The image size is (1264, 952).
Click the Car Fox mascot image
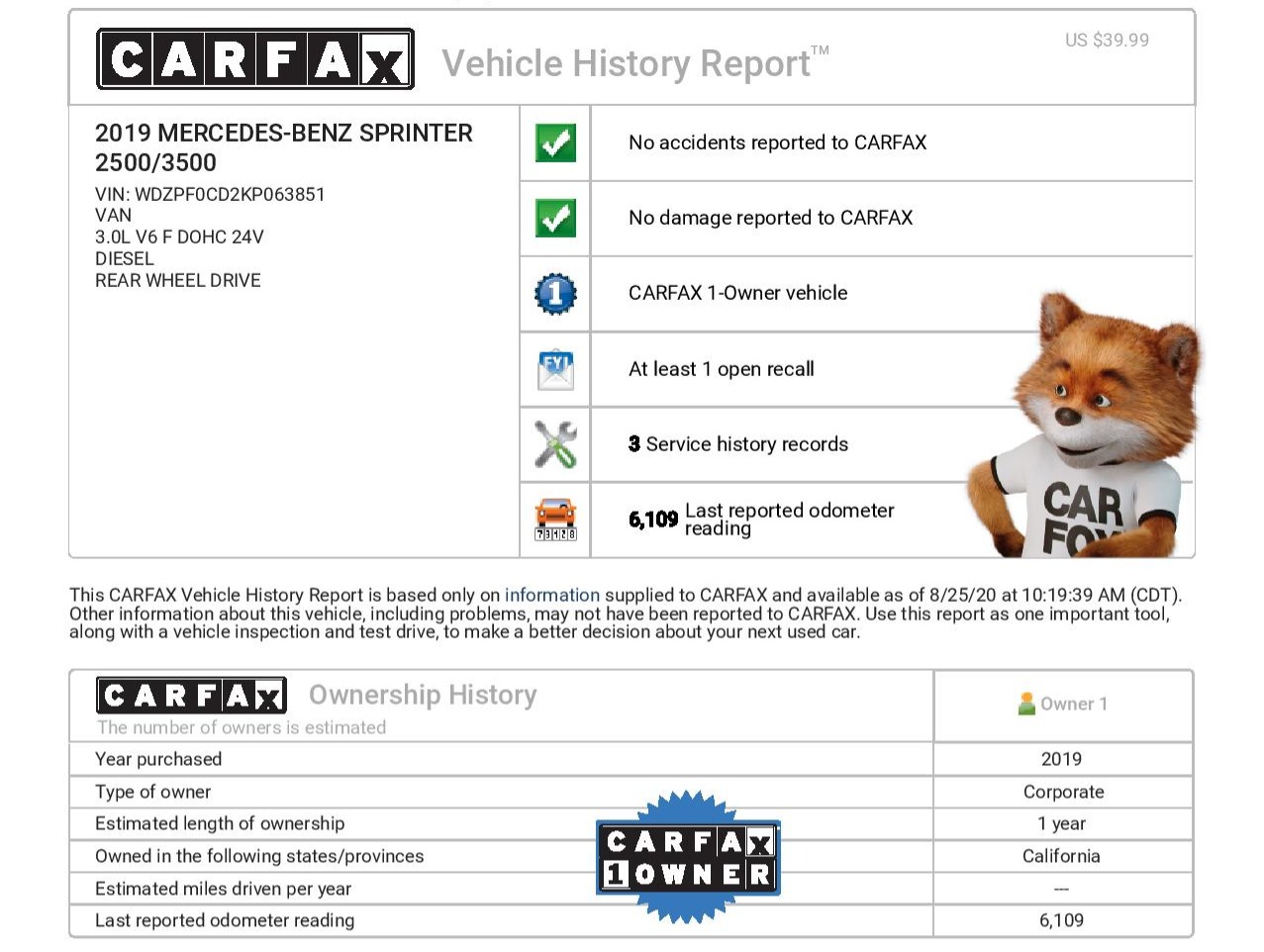click(1085, 426)
